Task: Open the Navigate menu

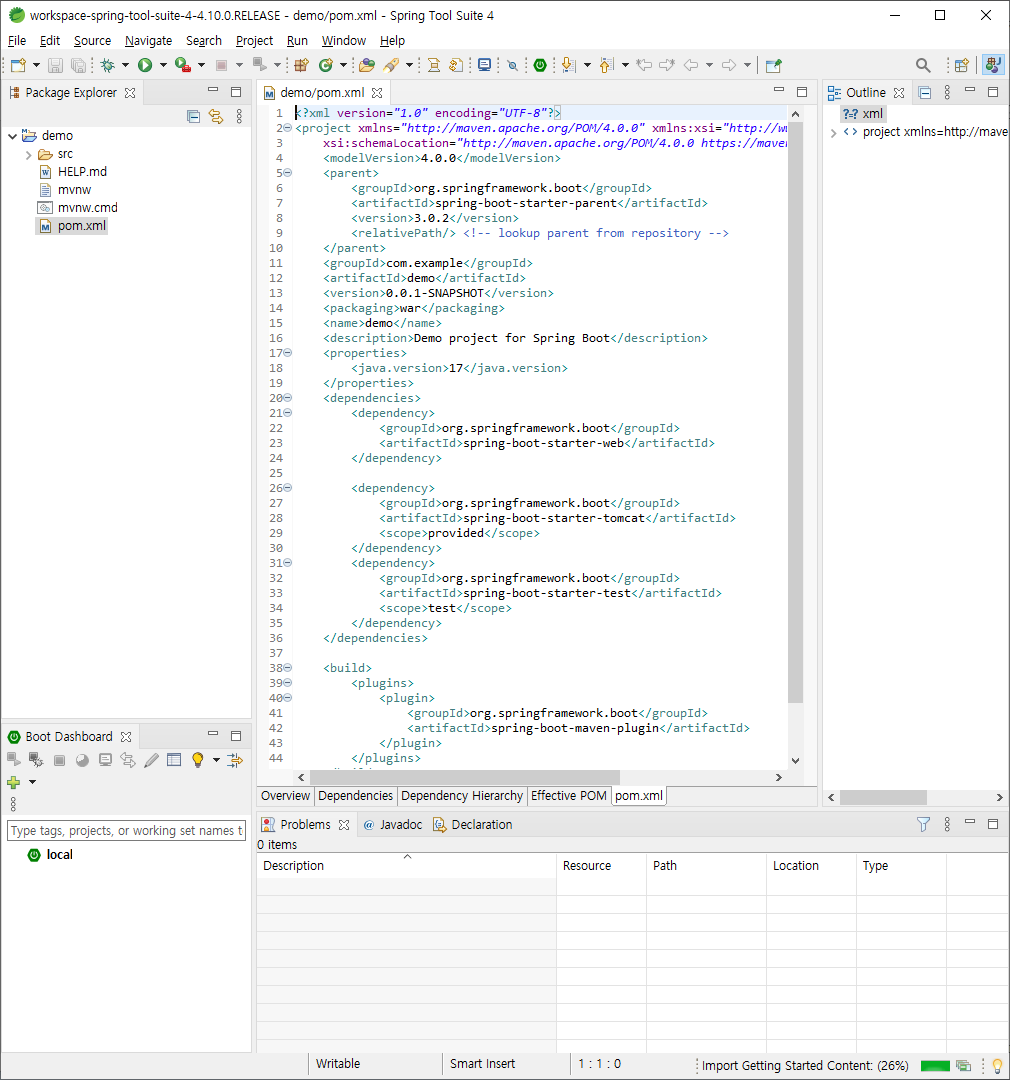Action: 148,41
